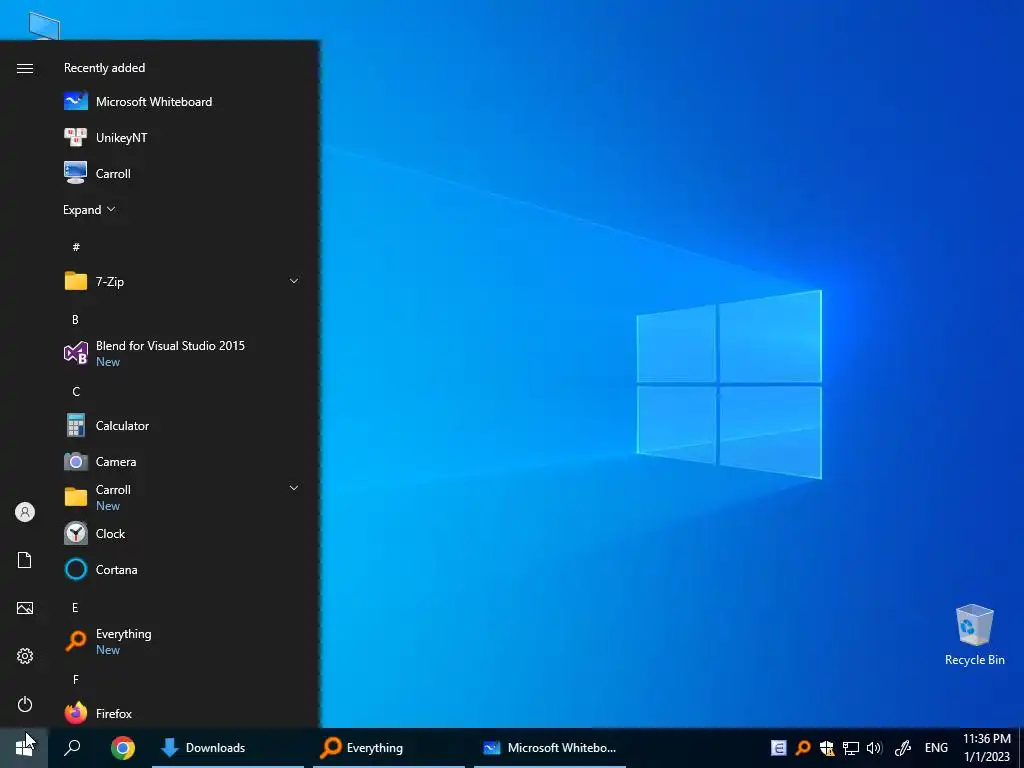The height and width of the screenshot is (768, 1024).
Task: Jump to the '#' letter index
Action: pyautogui.click(x=76, y=247)
